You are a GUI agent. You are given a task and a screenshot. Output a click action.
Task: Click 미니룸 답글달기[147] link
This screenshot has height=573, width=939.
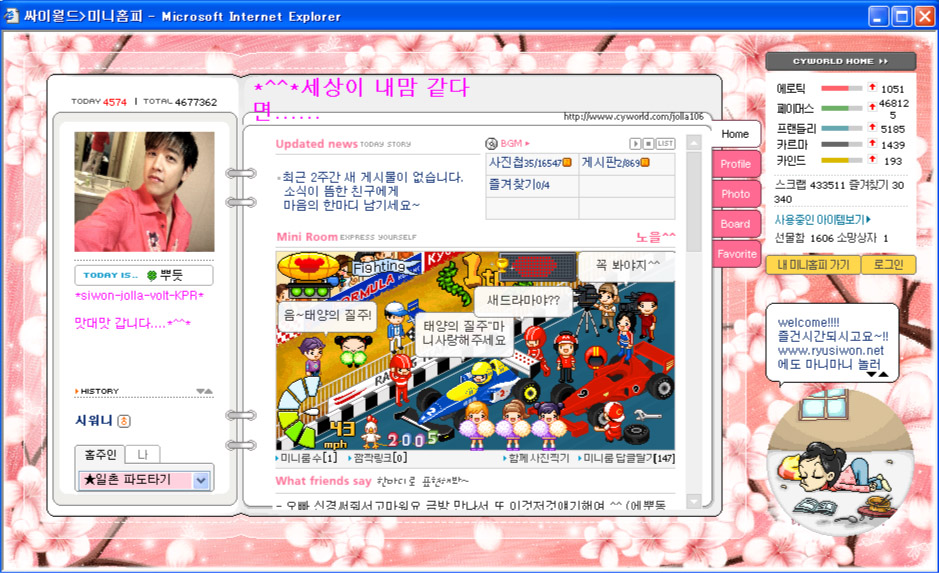click(627, 458)
